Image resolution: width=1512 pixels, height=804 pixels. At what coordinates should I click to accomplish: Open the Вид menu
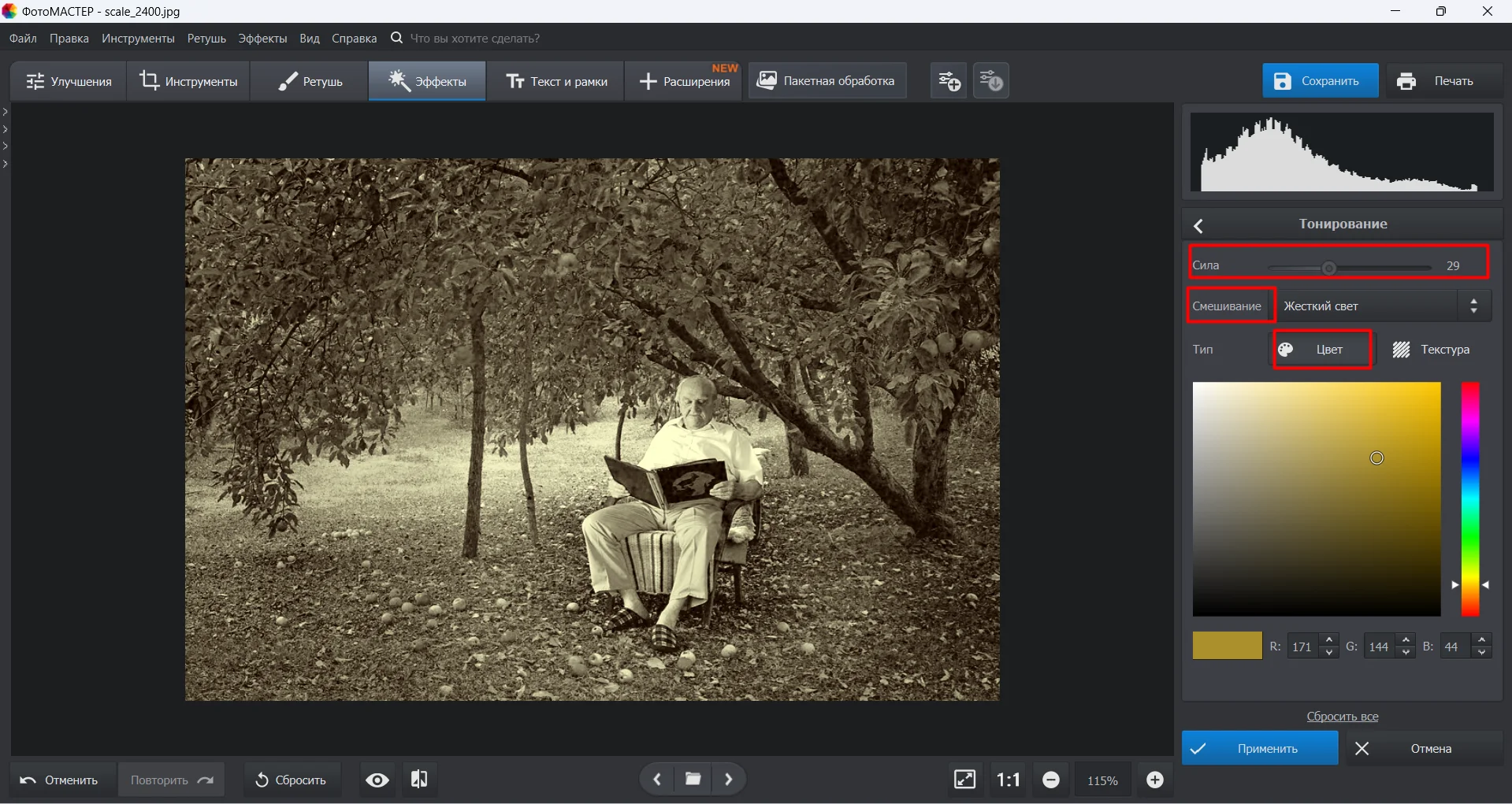(310, 38)
